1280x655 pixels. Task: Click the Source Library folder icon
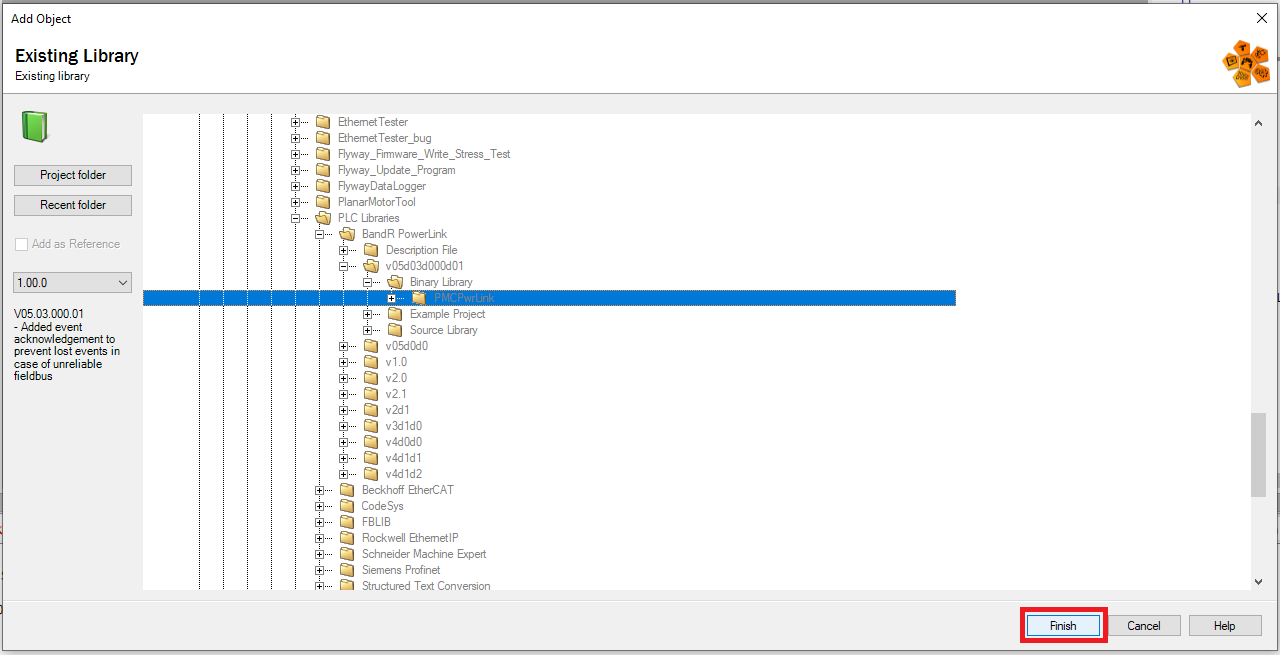pyautogui.click(x=395, y=330)
